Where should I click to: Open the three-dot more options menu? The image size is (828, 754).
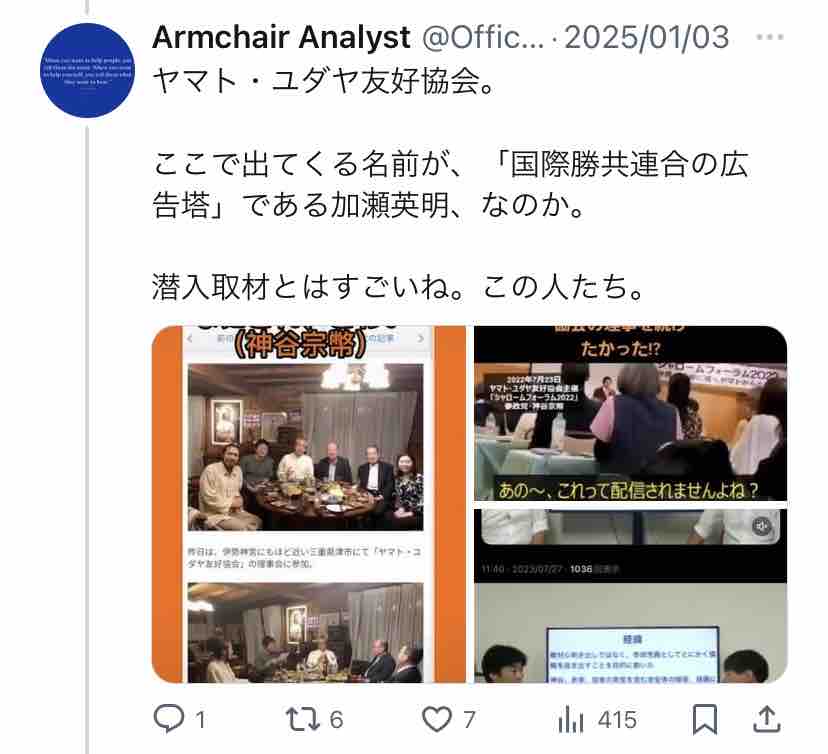coord(769,37)
